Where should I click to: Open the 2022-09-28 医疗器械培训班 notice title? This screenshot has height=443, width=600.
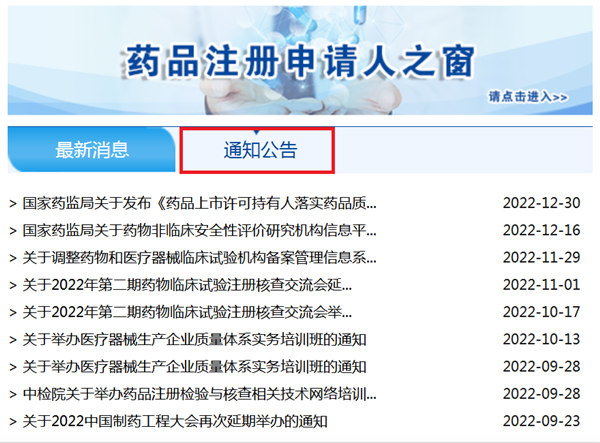tap(195, 366)
